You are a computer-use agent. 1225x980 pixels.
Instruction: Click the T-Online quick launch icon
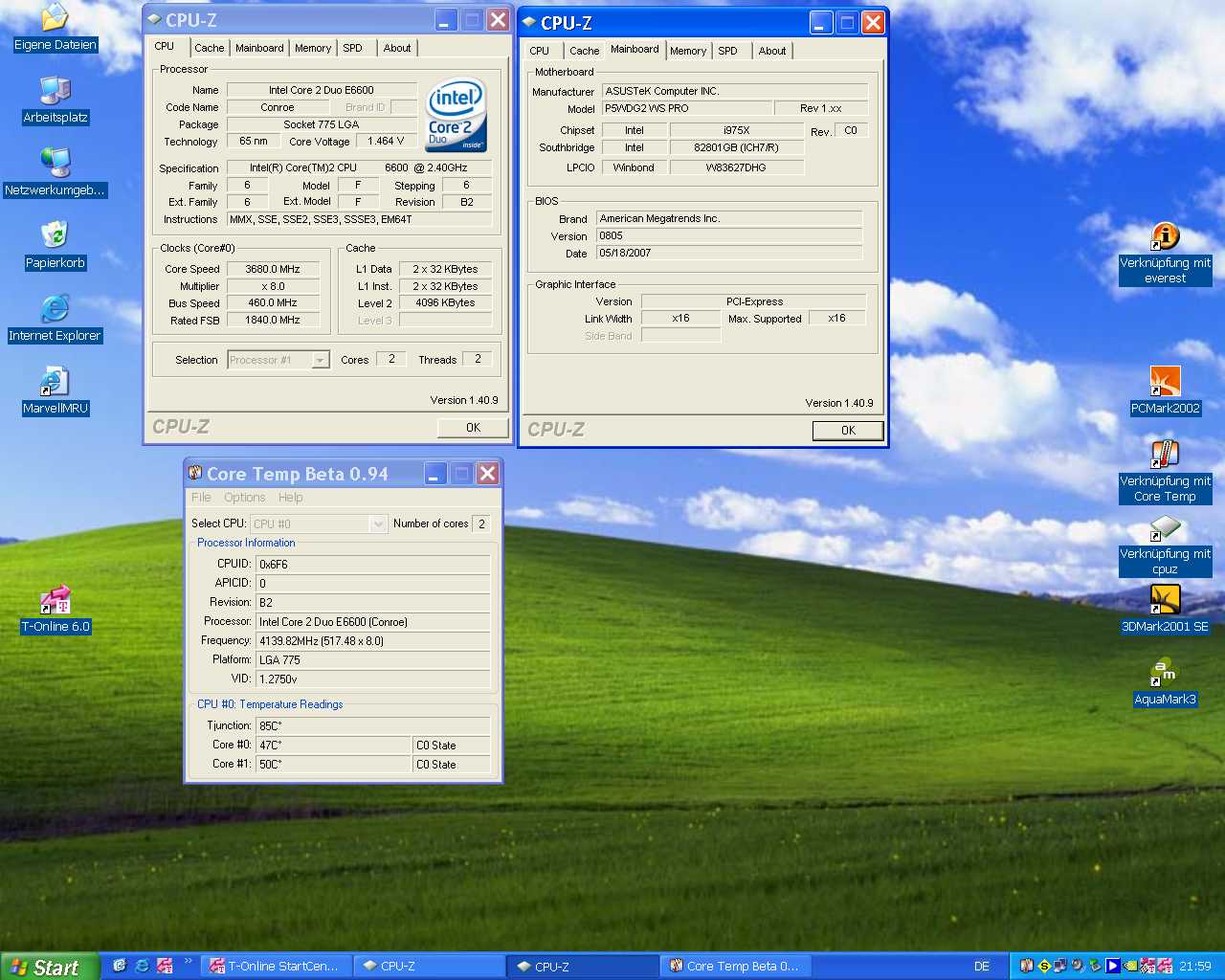click(165, 966)
